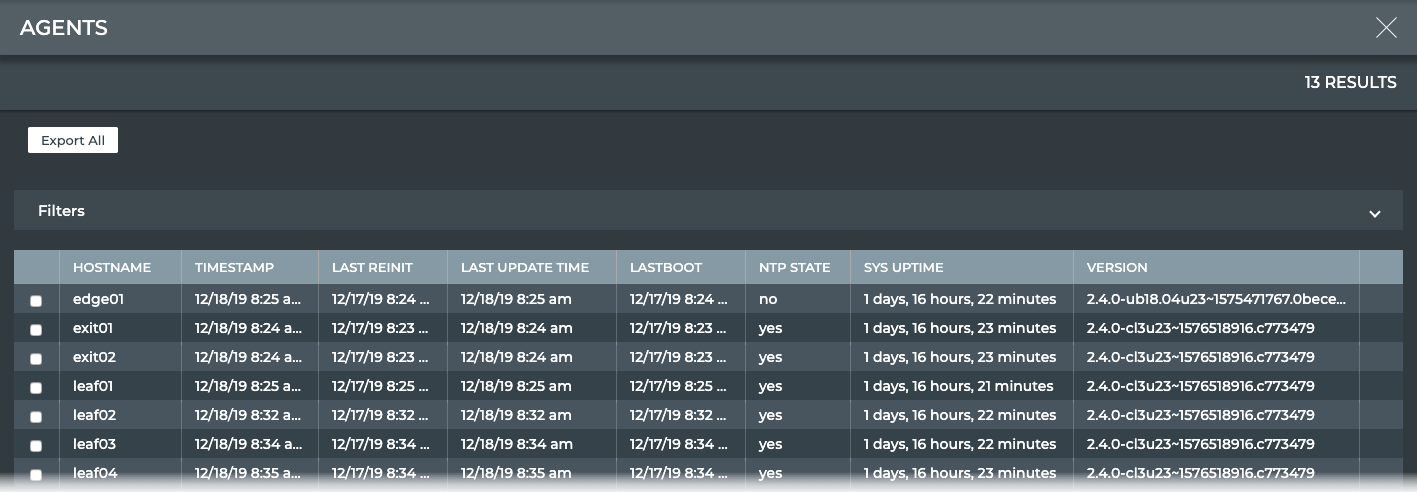Select the exit01 row checkbox

coord(37,329)
